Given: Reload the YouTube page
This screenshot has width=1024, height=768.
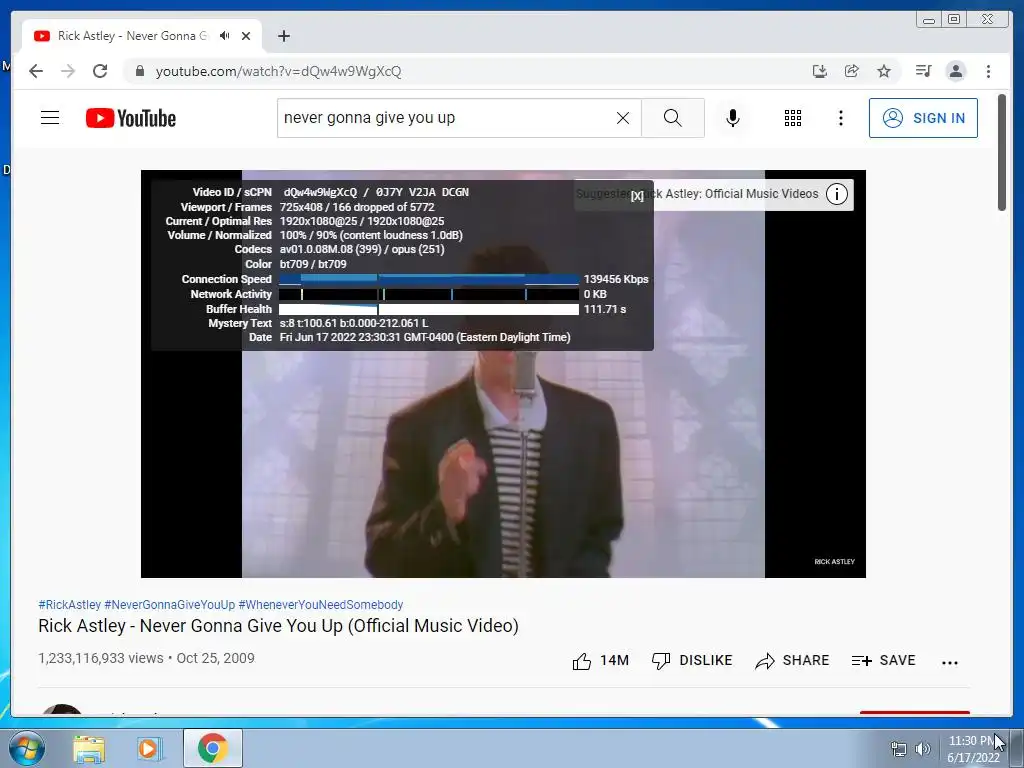Looking at the screenshot, I should [x=100, y=71].
